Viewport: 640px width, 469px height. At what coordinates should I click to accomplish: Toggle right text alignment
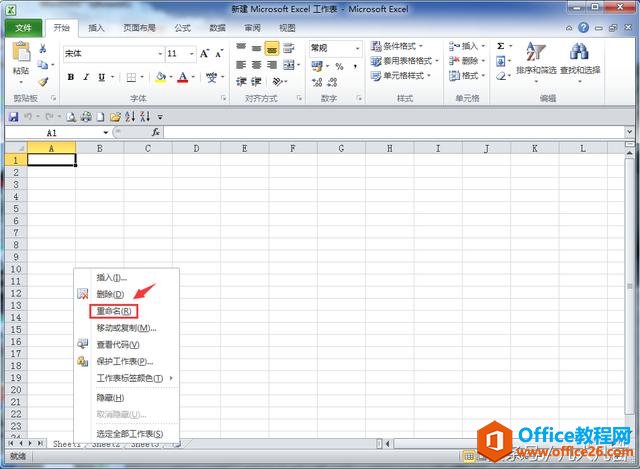click(272, 64)
